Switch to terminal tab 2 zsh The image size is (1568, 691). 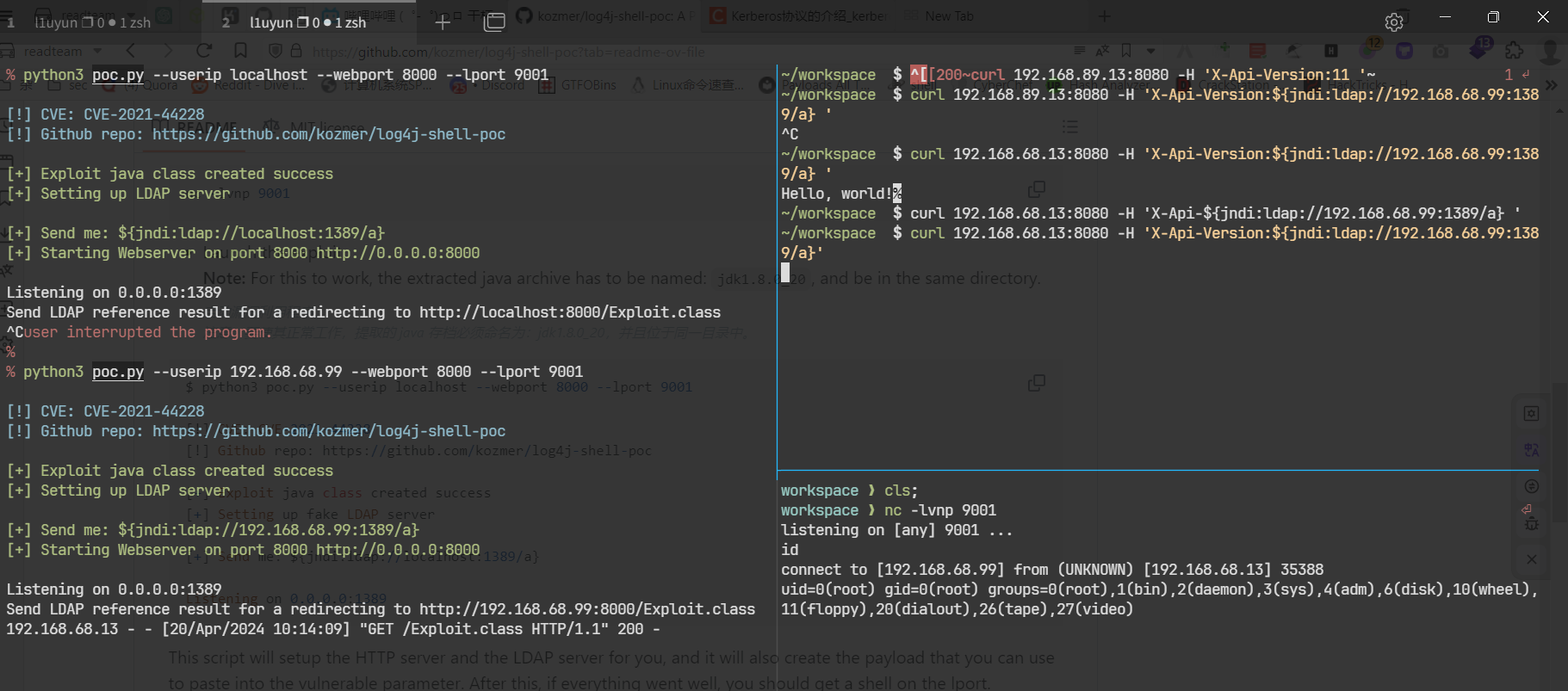click(310, 22)
